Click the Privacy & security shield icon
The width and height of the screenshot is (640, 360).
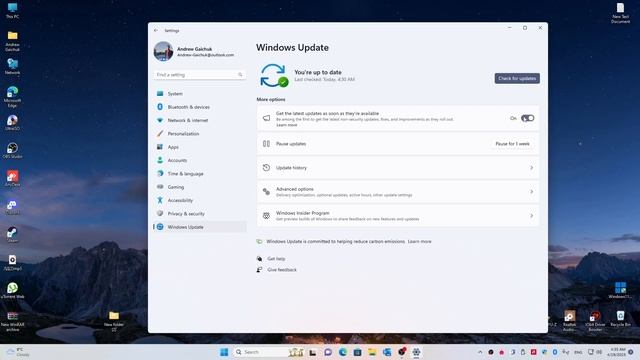pyautogui.click(x=160, y=213)
